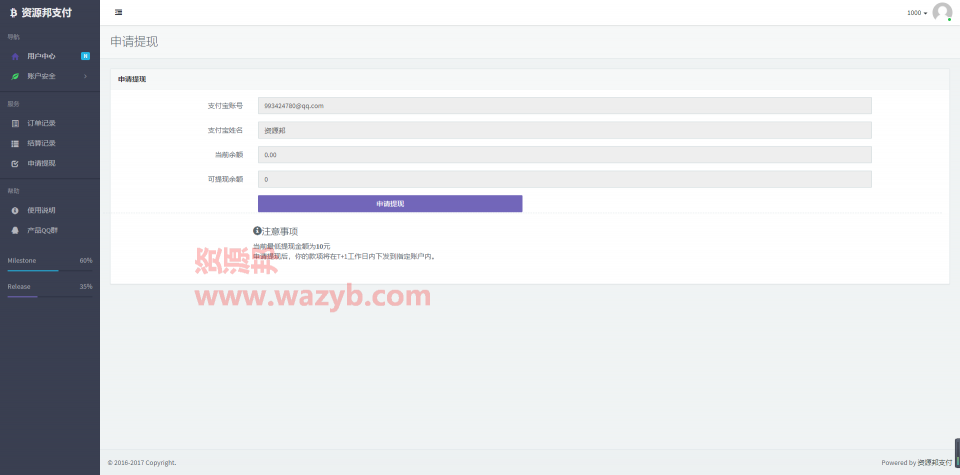Image resolution: width=960 pixels, height=475 pixels.
Task: Click the Milestone 60% progress bar
Action: (50, 270)
